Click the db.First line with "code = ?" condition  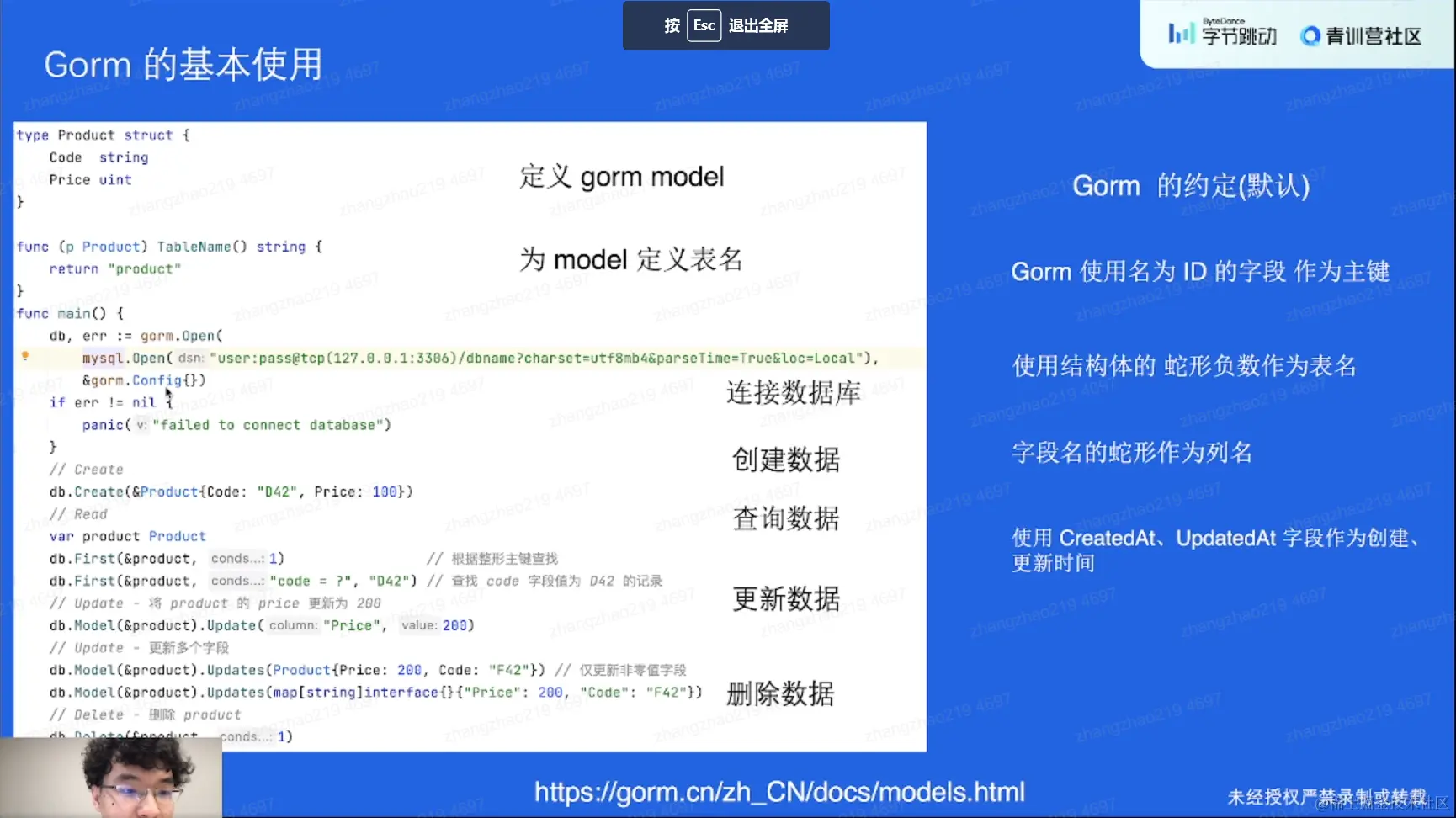pyautogui.click(x=355, y=581)
